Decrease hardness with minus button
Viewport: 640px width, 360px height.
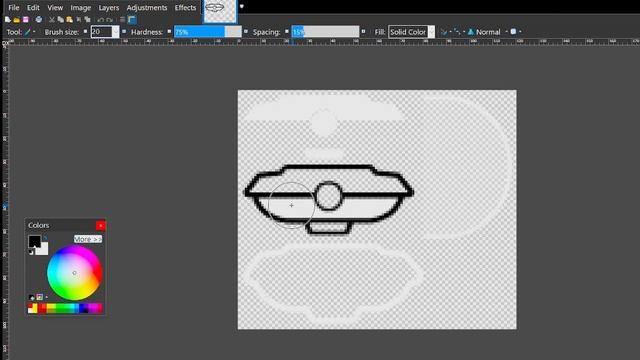169,31
